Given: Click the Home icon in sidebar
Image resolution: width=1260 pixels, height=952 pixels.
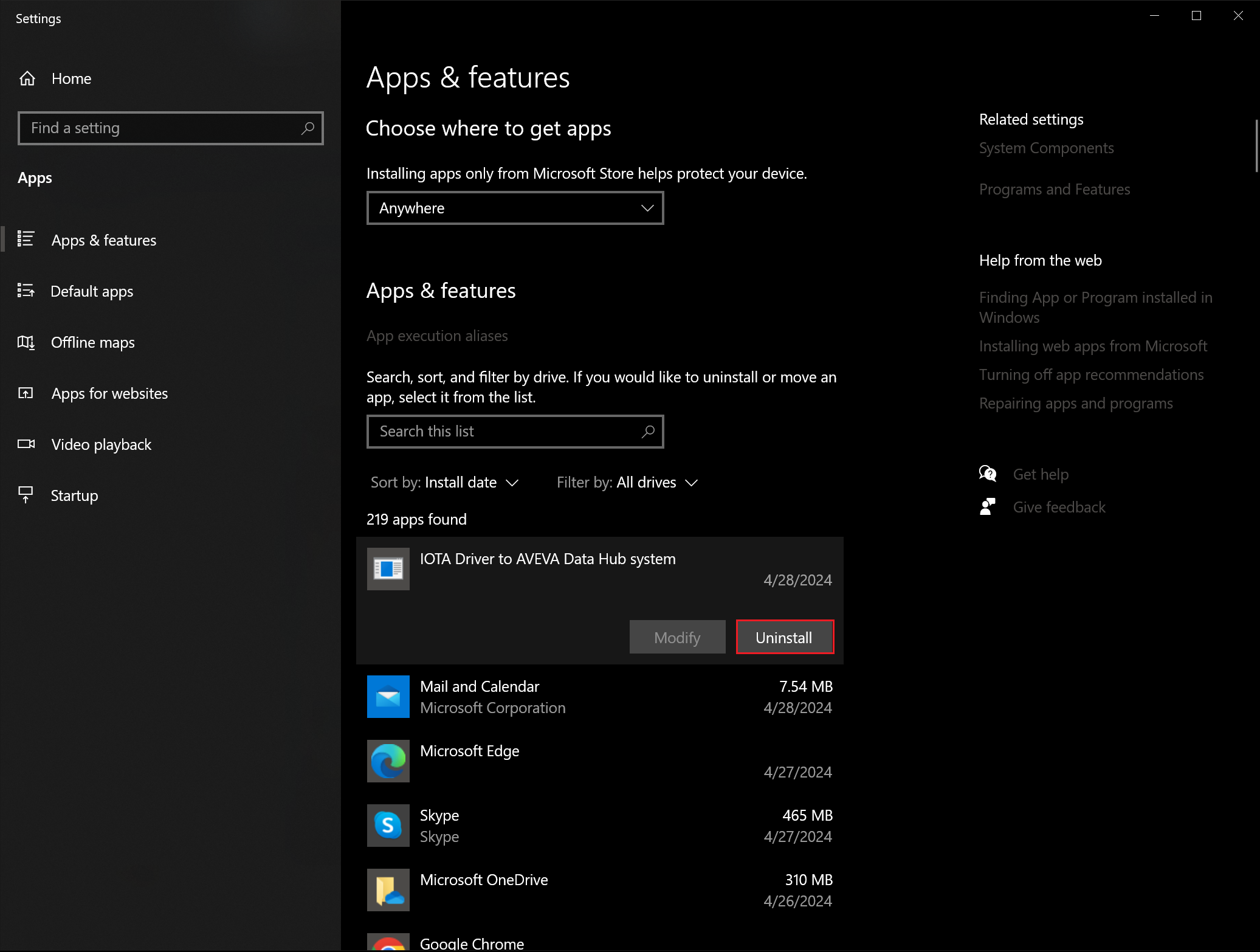Looking at the screenshot, I should (27, 79).
